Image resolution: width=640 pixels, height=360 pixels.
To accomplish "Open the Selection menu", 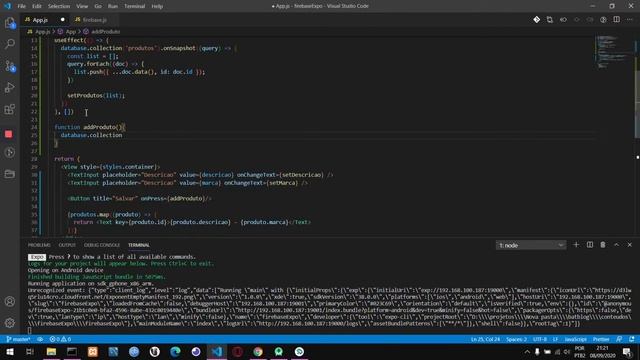I will click(59, 6).
